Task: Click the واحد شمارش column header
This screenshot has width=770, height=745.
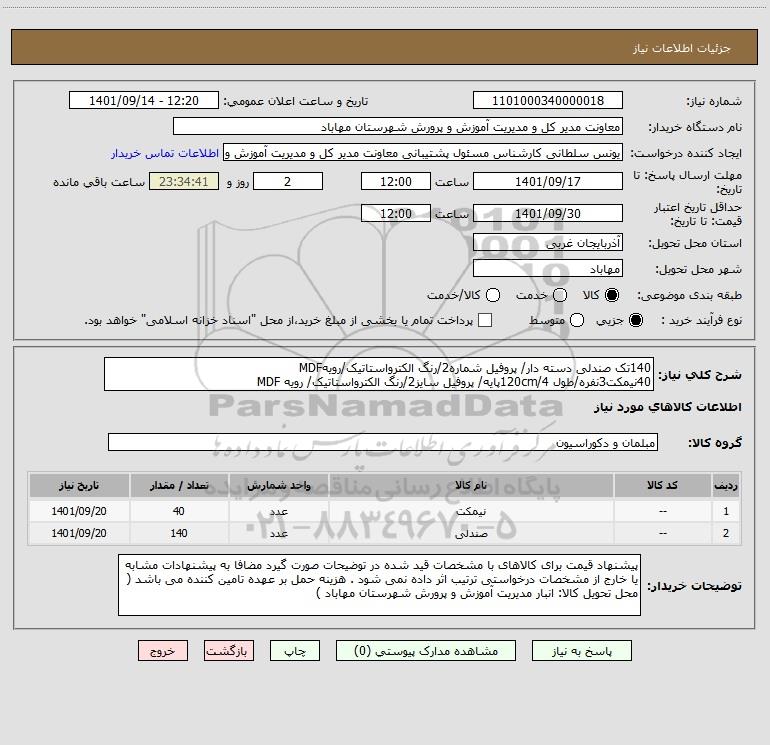Action: pyautogui.click(x=278, y=485)
